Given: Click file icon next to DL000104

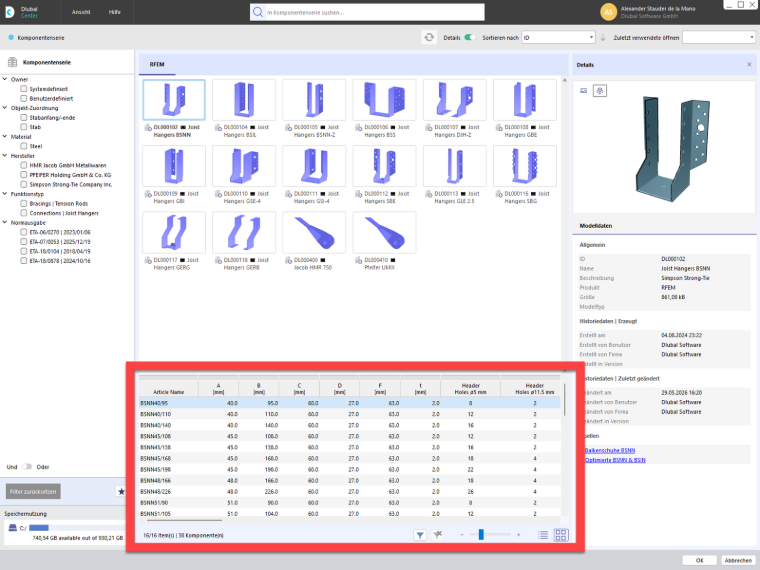Looking at the screenshot, I should coord(218,127).
